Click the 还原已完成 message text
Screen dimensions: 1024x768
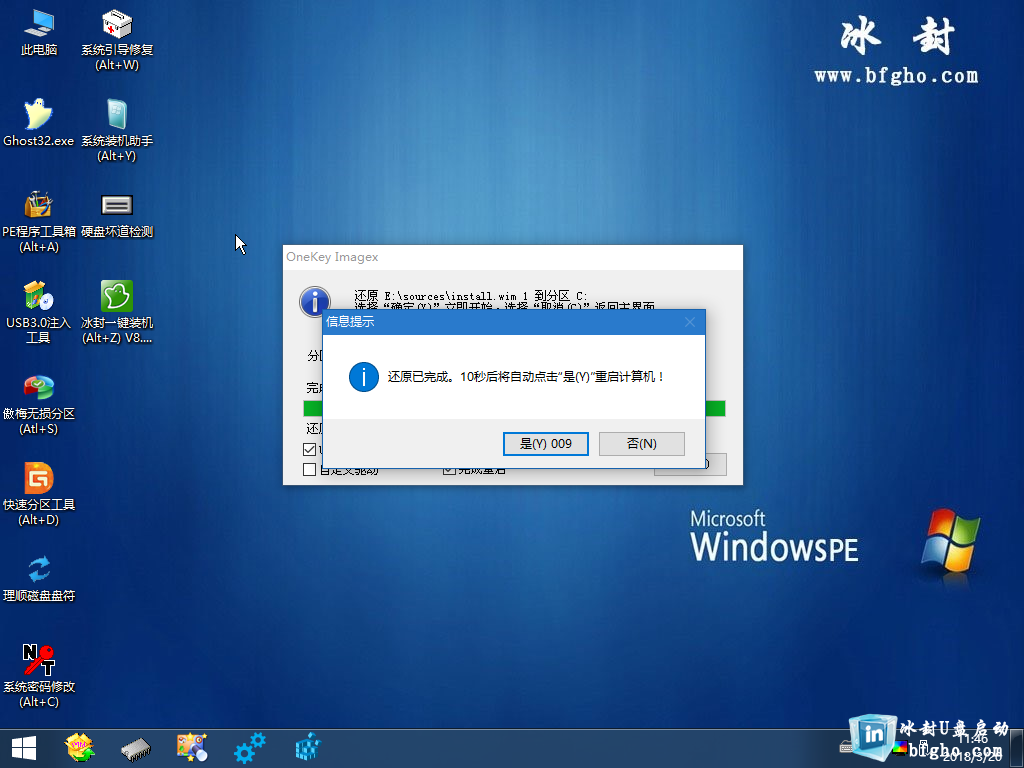(x=525, y=377)
